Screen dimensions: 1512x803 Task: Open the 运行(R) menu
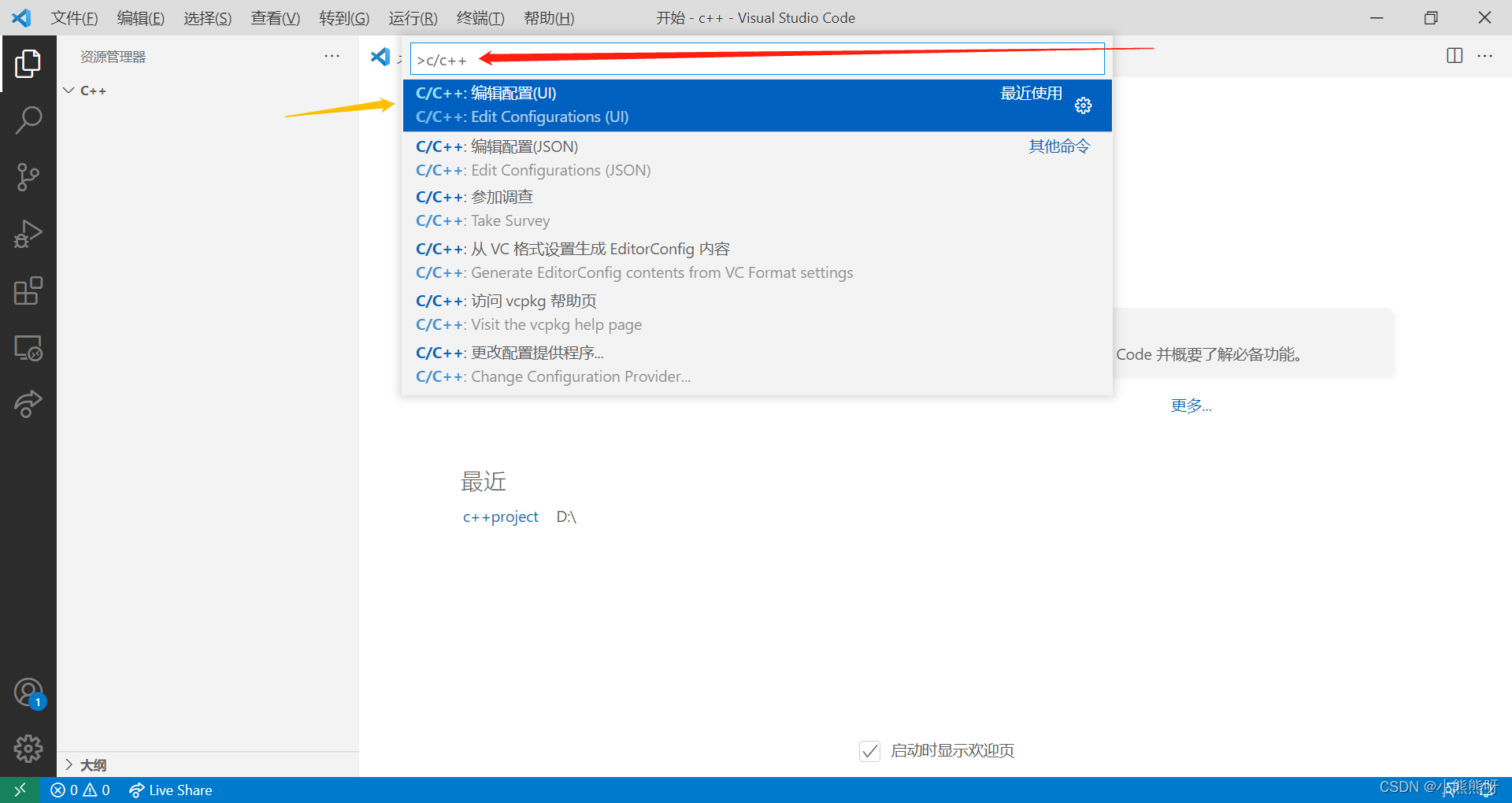pyautogui.click(x=413, y=17)
